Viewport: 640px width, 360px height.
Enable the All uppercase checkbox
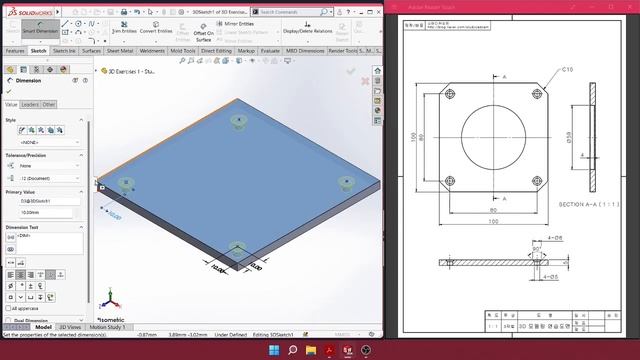pyautogui.click(x=9, y=308)
